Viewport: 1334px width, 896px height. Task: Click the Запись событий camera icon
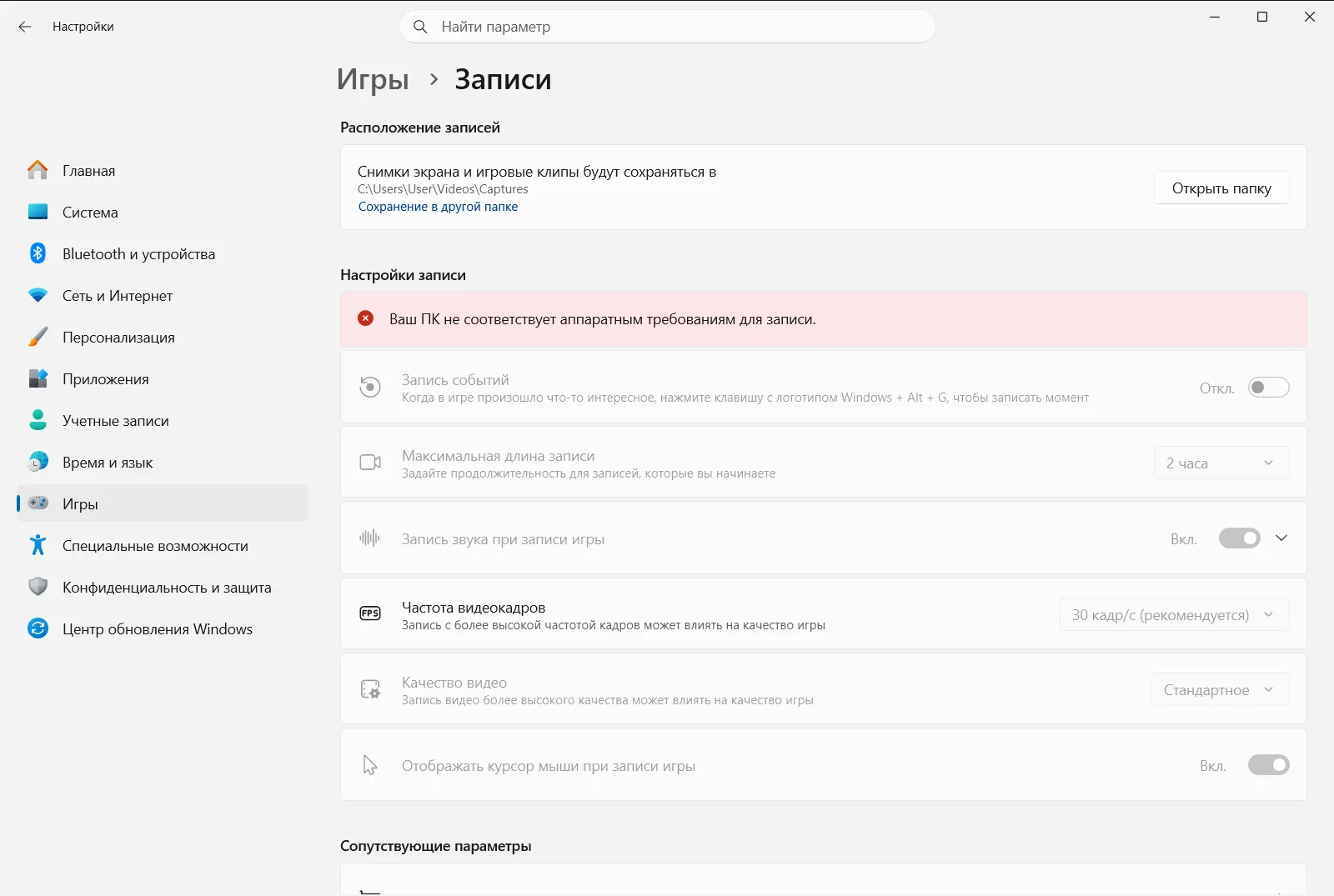pos(370,387)
